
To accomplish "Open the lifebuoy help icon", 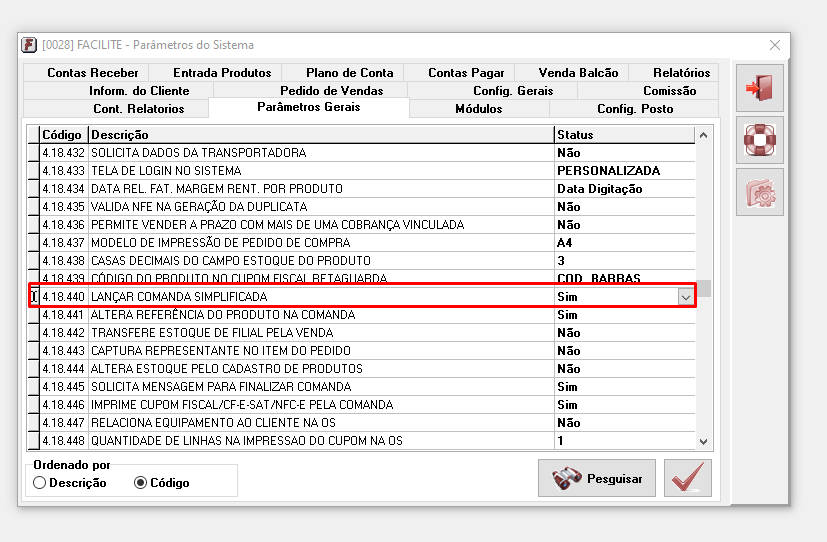I will click(759, 140).
